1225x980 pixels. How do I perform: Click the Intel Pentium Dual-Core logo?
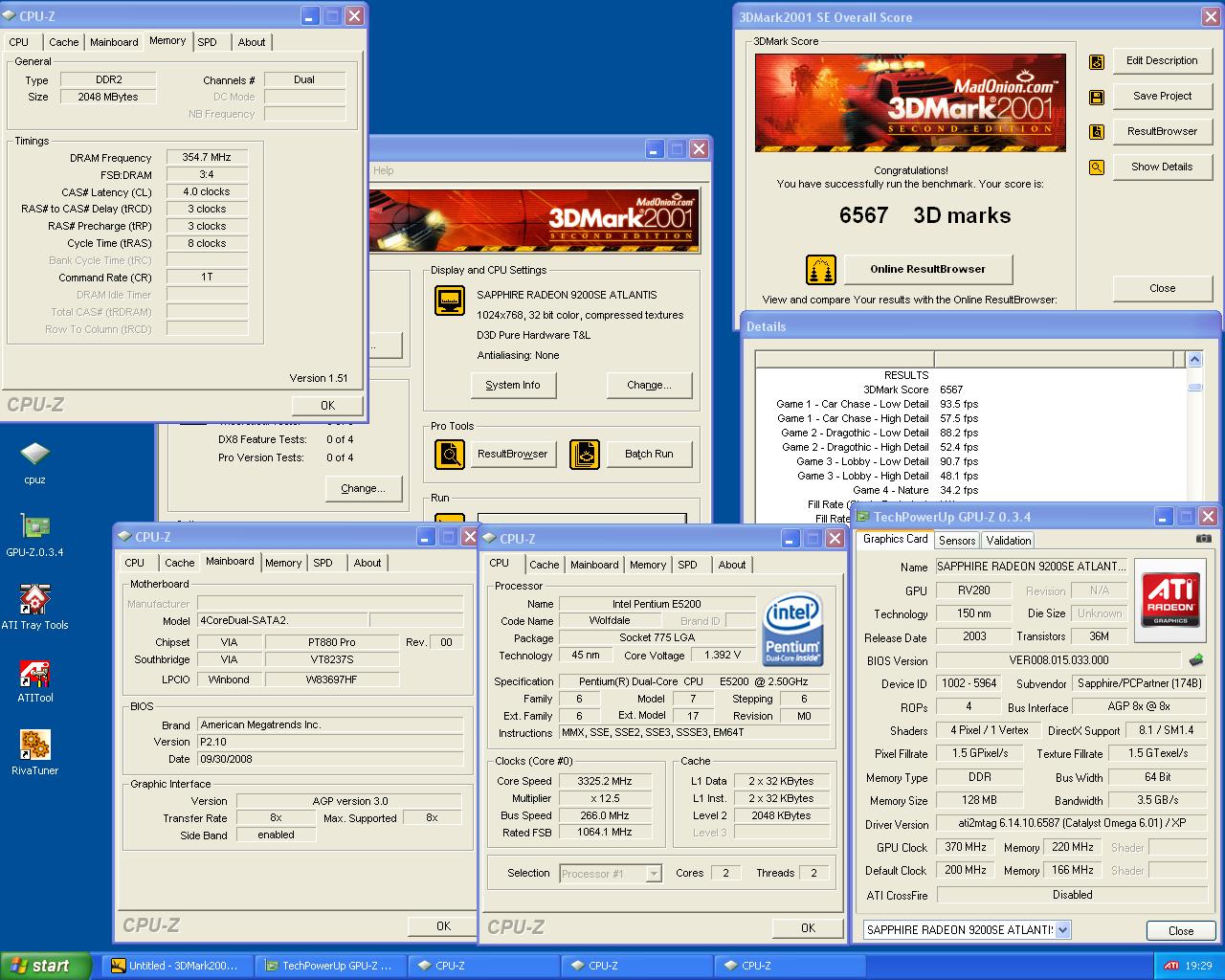pos(792,630)
